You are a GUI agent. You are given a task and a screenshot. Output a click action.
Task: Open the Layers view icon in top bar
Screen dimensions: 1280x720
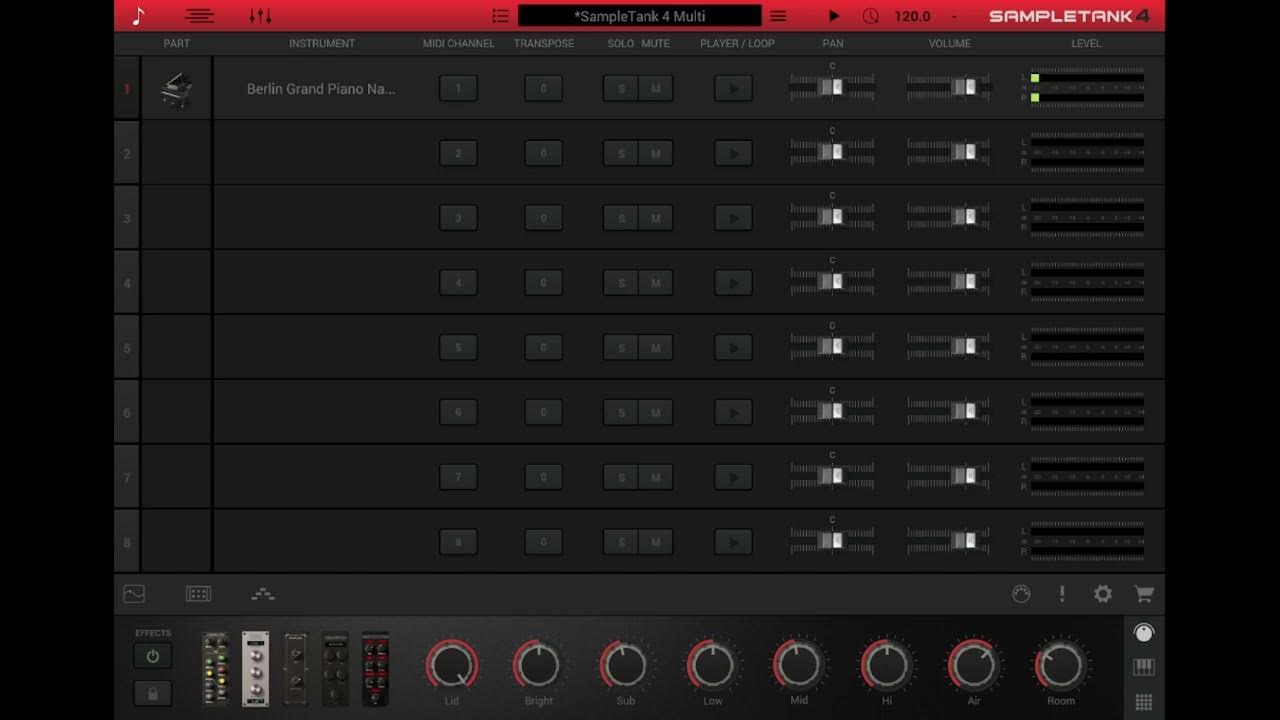(x=200, y=16)
